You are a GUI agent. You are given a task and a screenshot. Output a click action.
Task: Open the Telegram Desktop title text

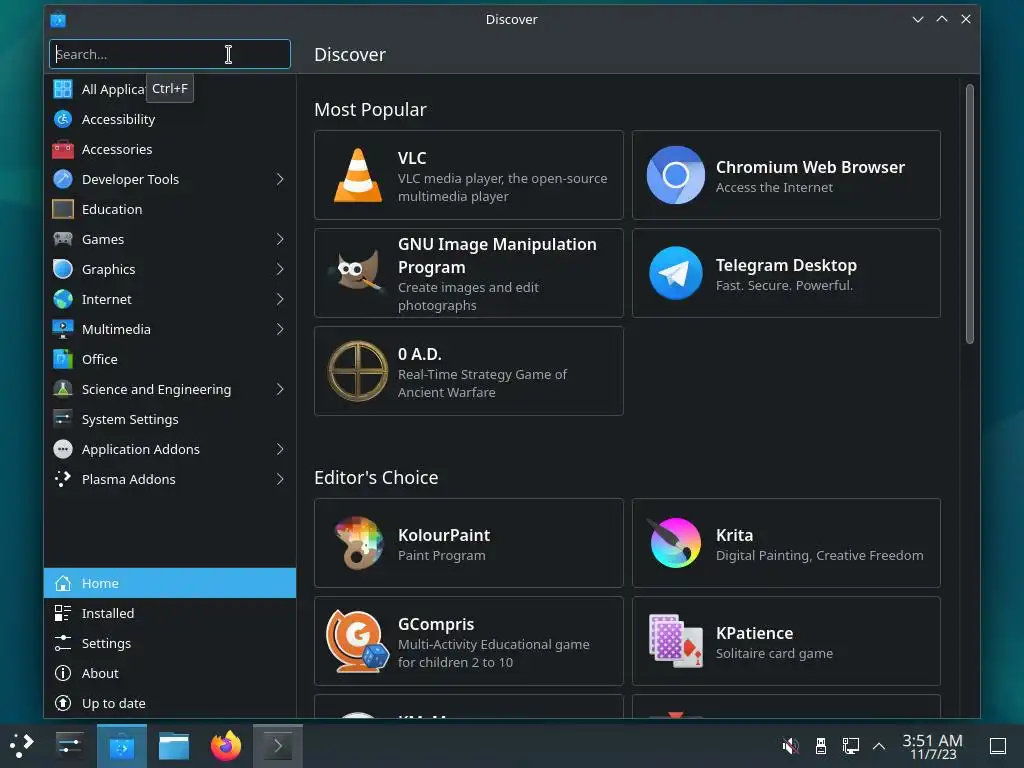pyautogui.click(x=786, y=265)
